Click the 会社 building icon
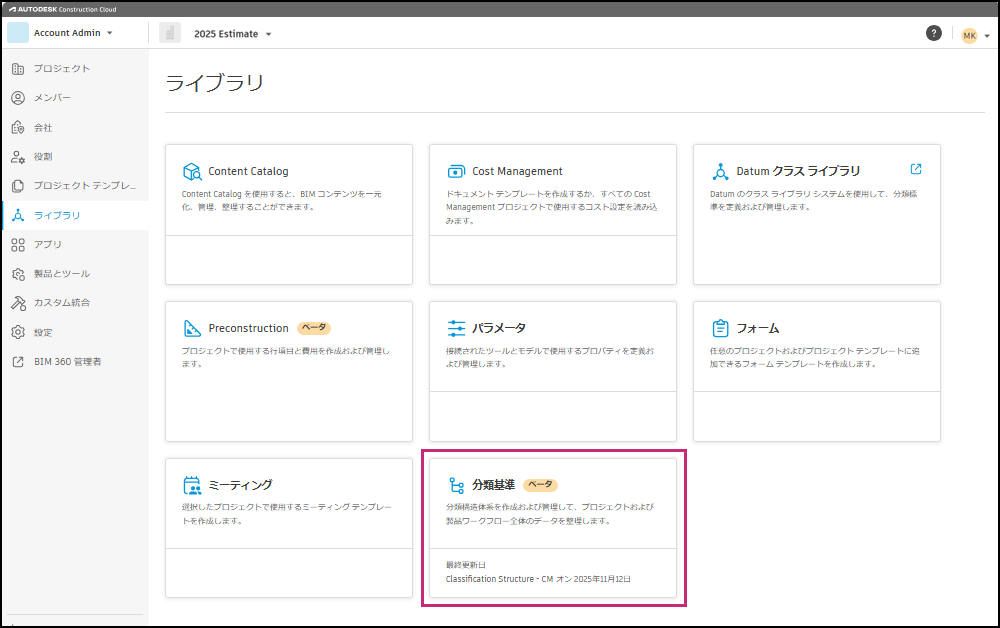The width and height of the screenshot is (1000, 628). [x=18, y=128]
